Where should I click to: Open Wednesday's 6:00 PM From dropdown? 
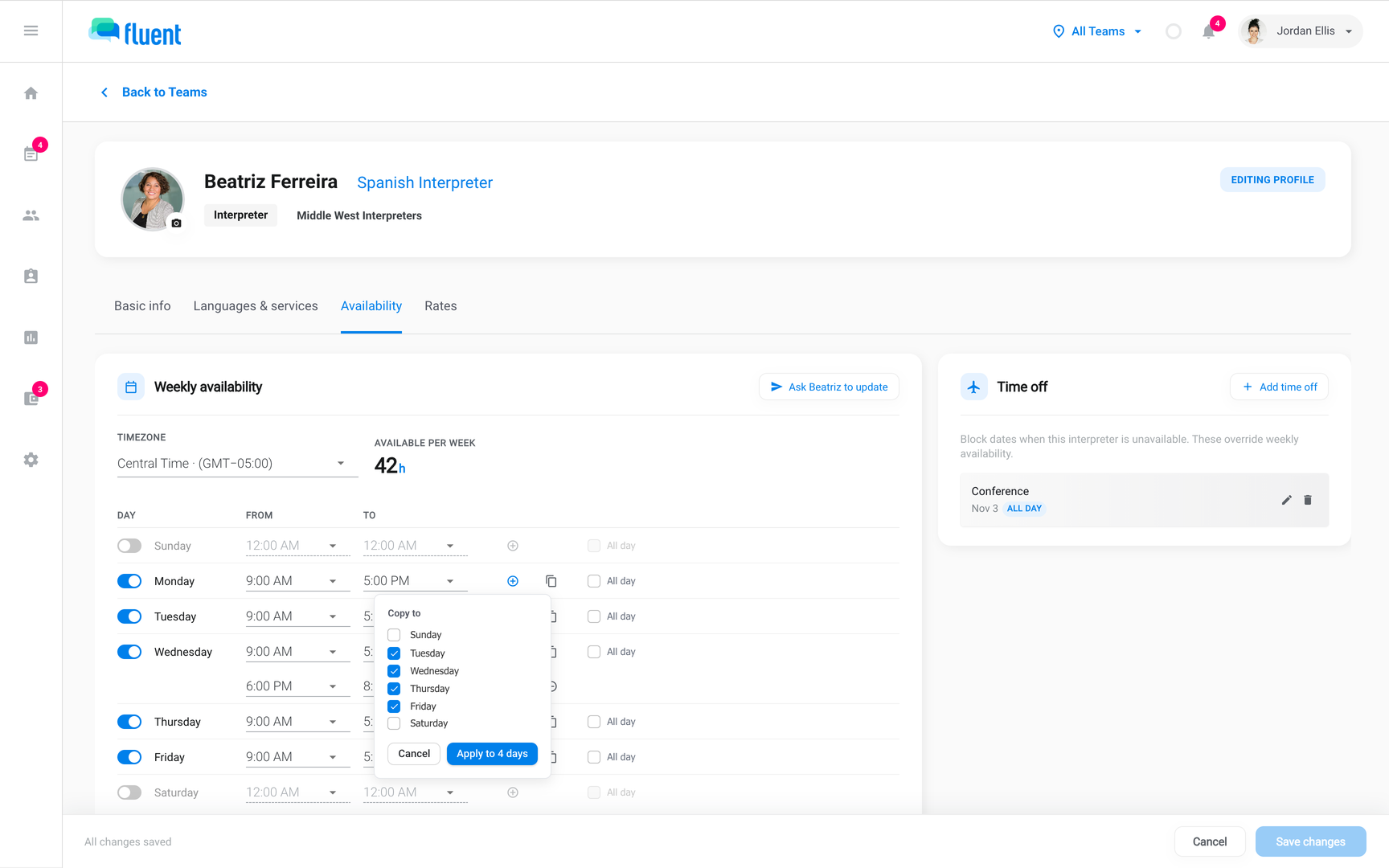[297, 686]
